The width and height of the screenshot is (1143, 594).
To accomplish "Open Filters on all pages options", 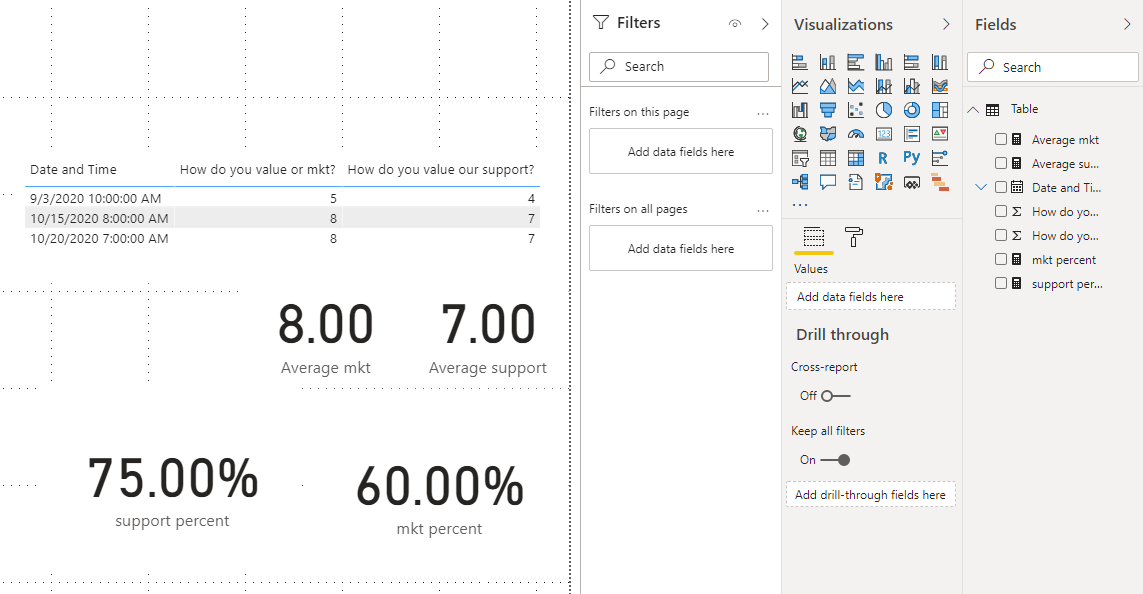I will click(762, 211).
